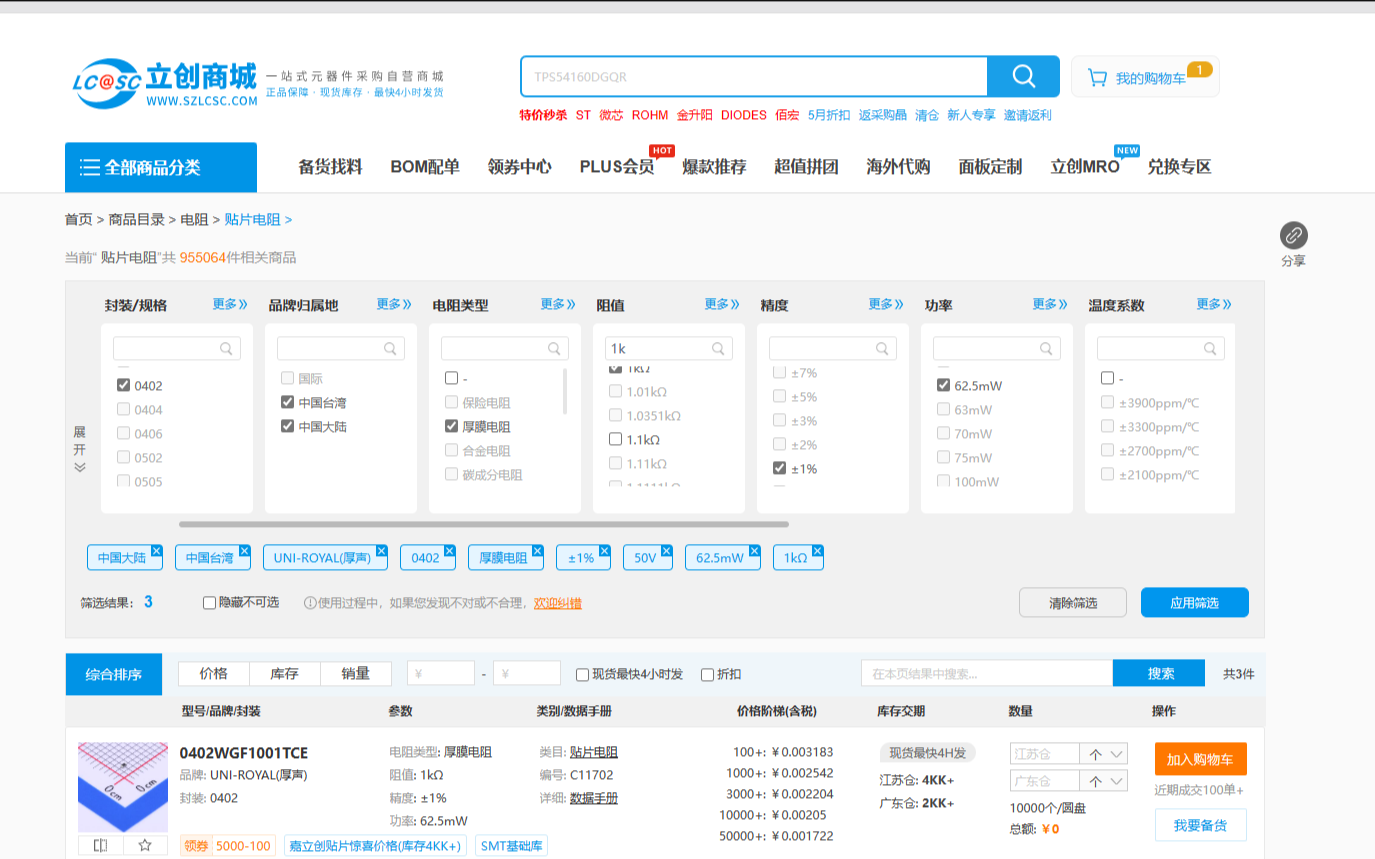
Task: Click the star favorite icon under product
Action: [145, 845]
